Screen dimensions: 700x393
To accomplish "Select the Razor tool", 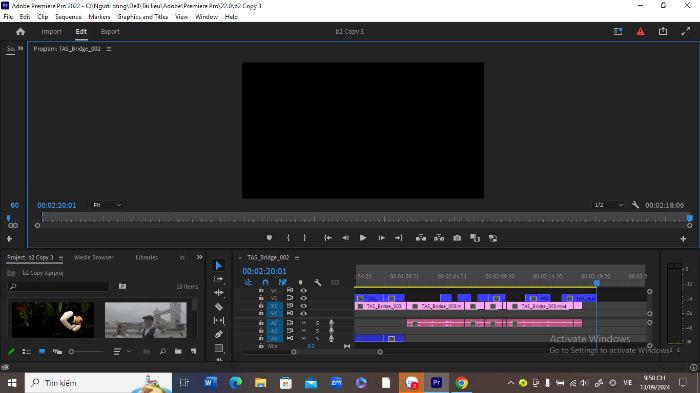I will coord(219,307).
